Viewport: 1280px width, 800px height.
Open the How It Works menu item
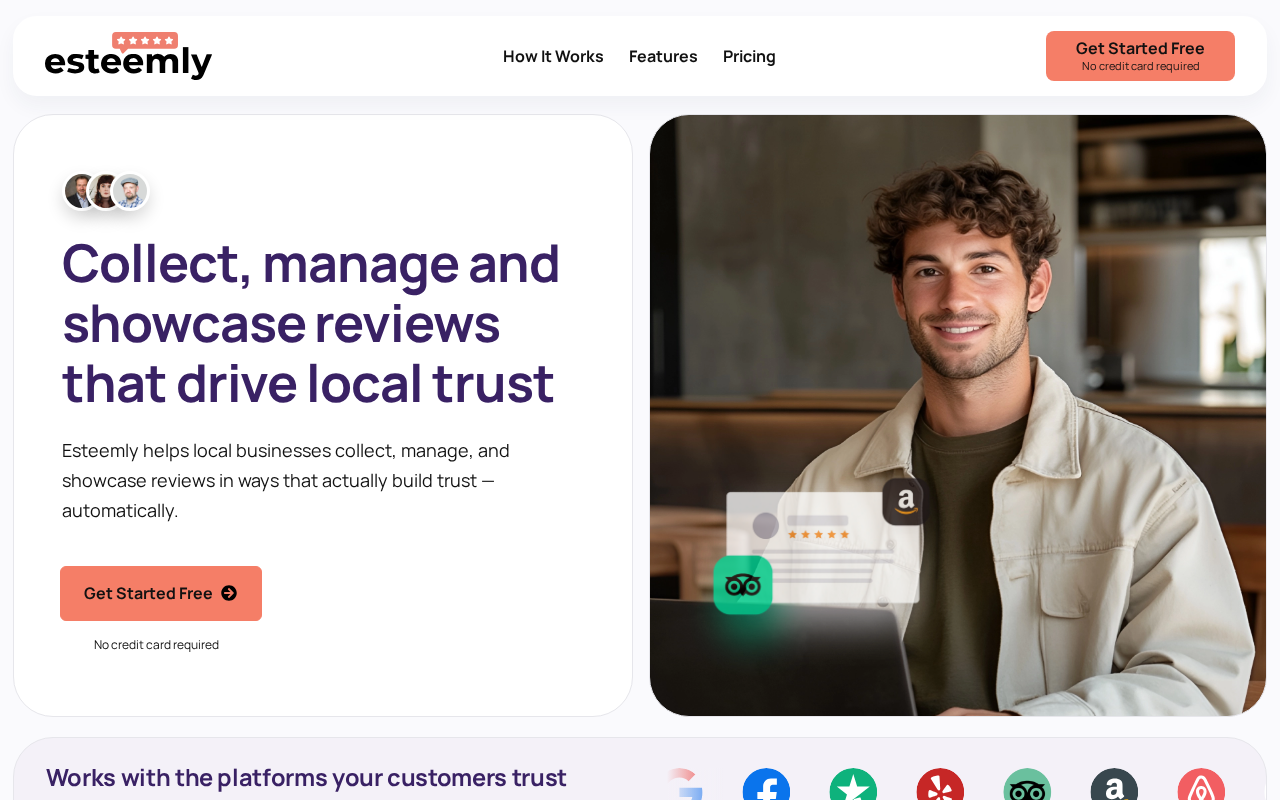(x=553, y=56)
